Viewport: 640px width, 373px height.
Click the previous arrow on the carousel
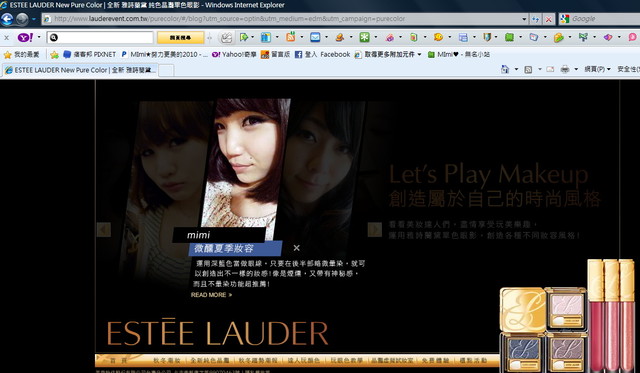pos(104,230)
